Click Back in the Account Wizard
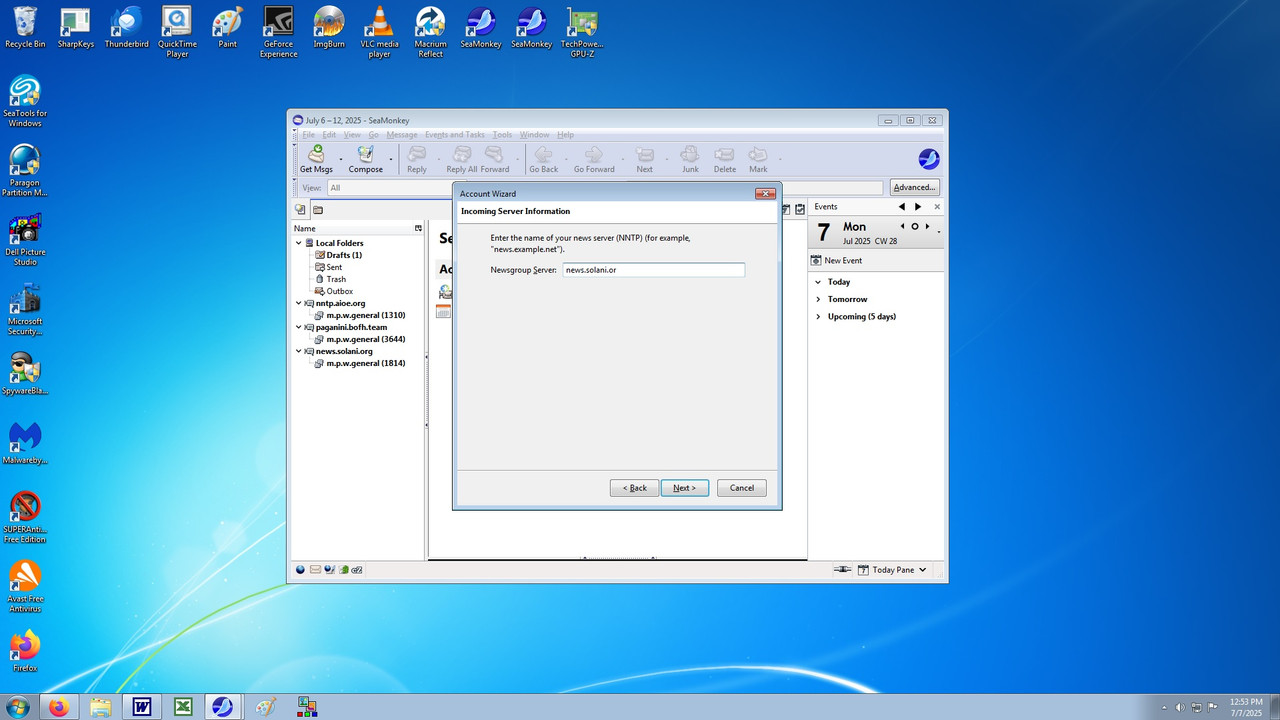1280x720 pixels. 635,488
